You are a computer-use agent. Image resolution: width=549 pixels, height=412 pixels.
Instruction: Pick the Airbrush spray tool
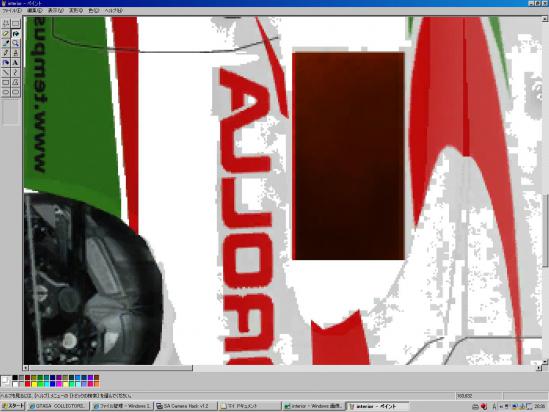click(x=6, y=63)
